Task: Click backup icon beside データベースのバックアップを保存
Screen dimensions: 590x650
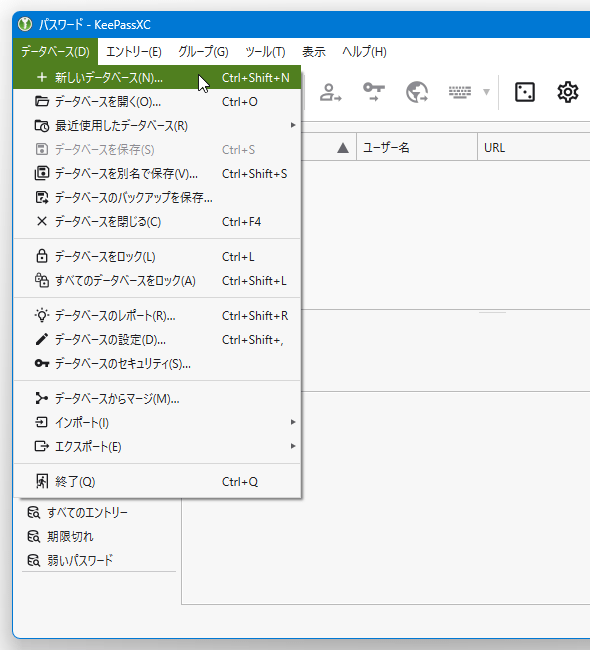Action: click(41, 197)
